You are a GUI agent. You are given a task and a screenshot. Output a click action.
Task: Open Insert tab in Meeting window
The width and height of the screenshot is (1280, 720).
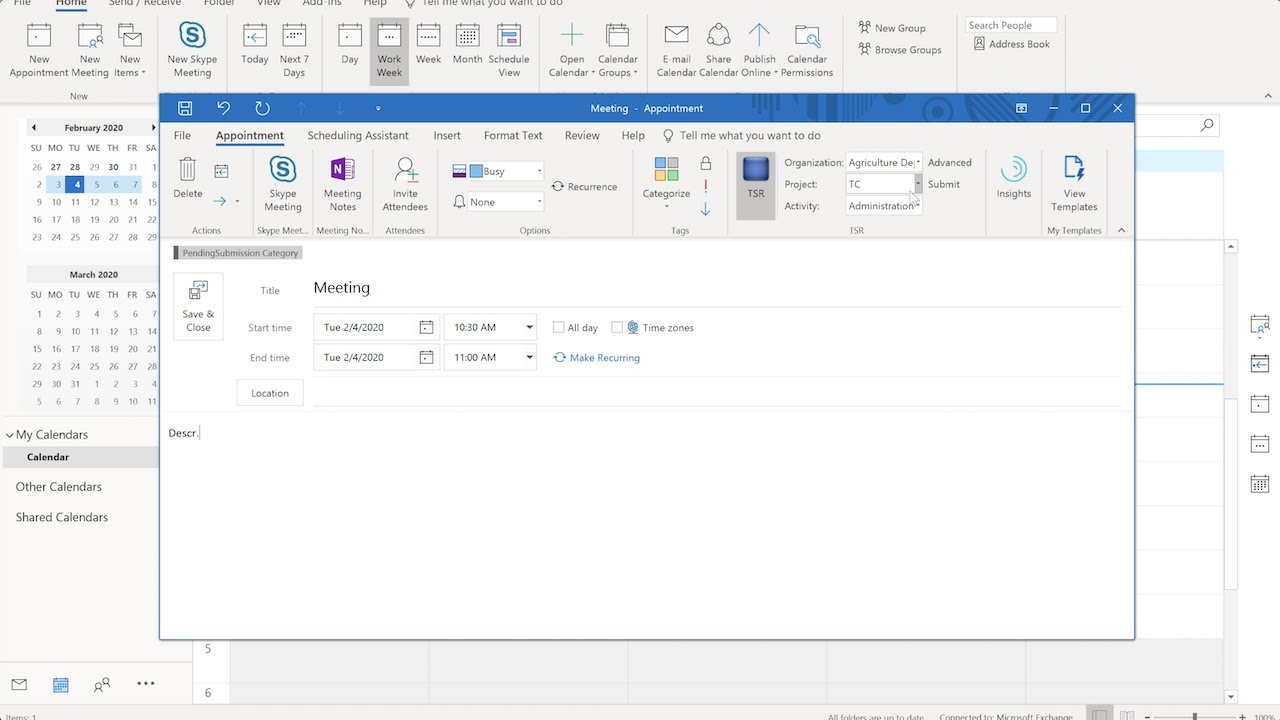click(x=447, y=136)
